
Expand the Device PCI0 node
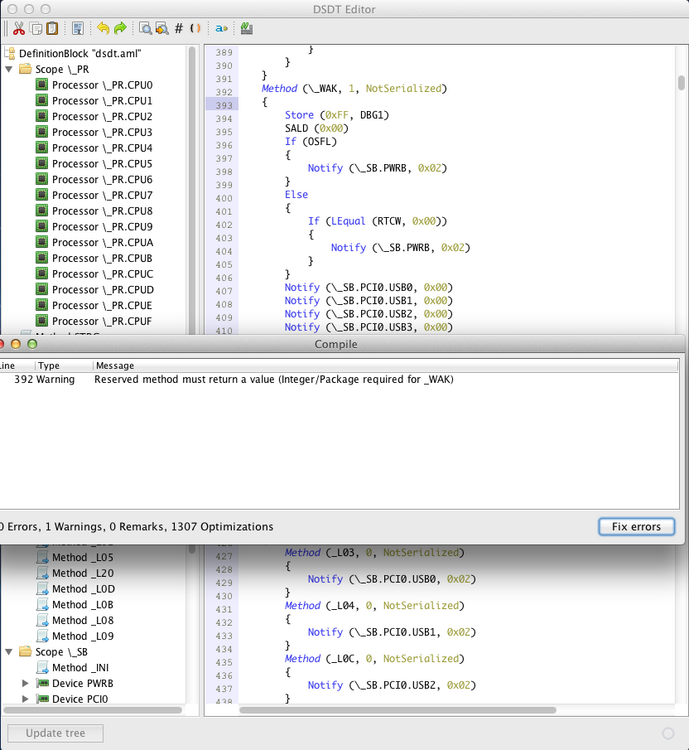click(26, 700)
